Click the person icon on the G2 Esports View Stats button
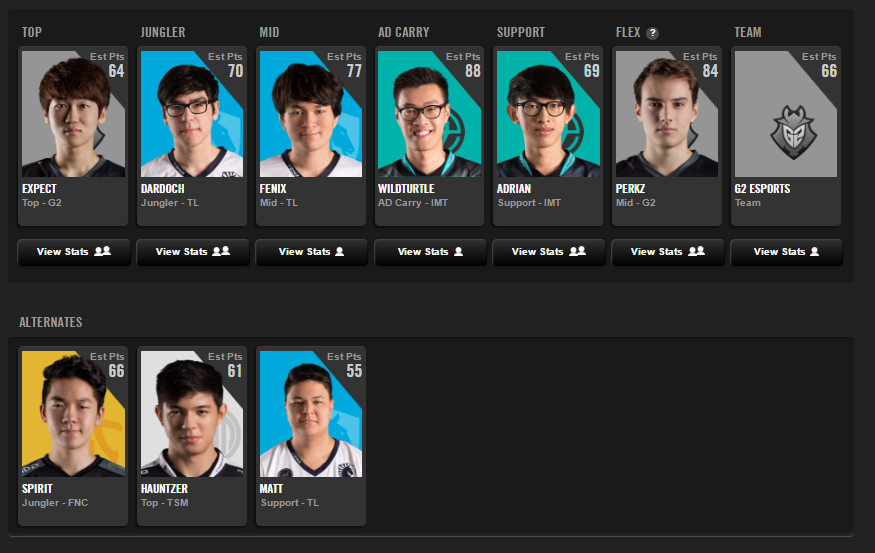The height and width of the screenshot is (553, 875). (814, 252)
